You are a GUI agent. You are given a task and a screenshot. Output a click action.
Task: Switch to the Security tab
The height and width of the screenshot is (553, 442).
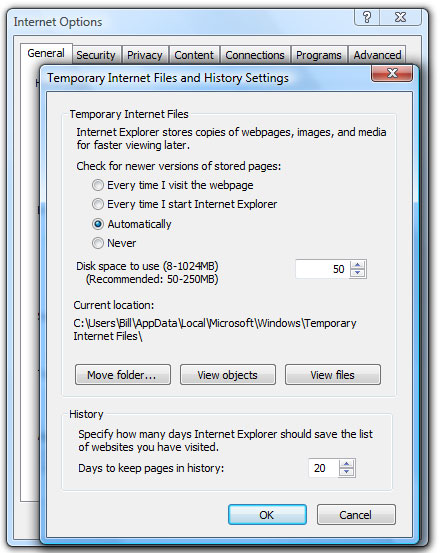coord(96,55)
